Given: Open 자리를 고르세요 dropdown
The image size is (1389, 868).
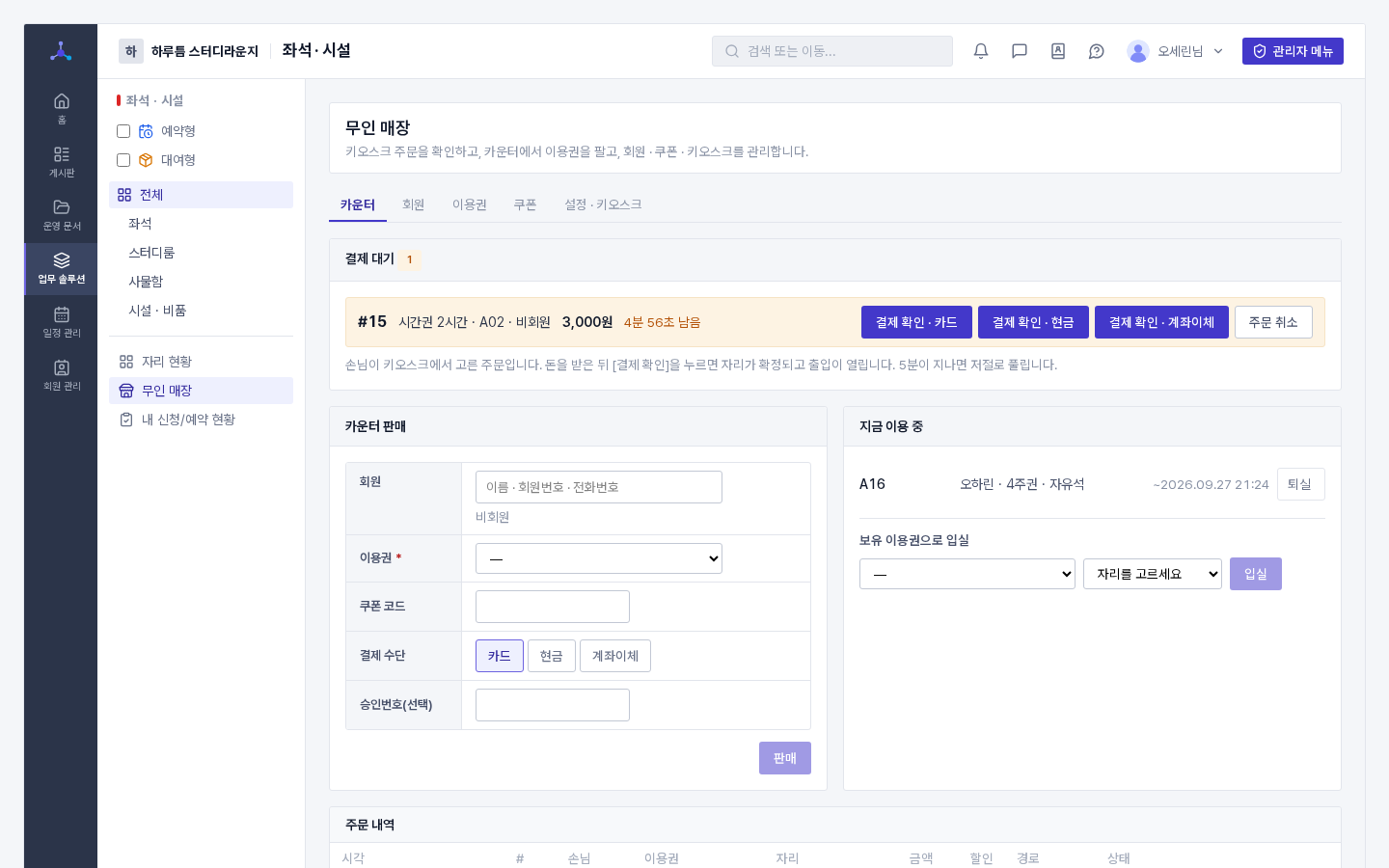Looking at the screenshot, I should click(x=1153, y=574).
